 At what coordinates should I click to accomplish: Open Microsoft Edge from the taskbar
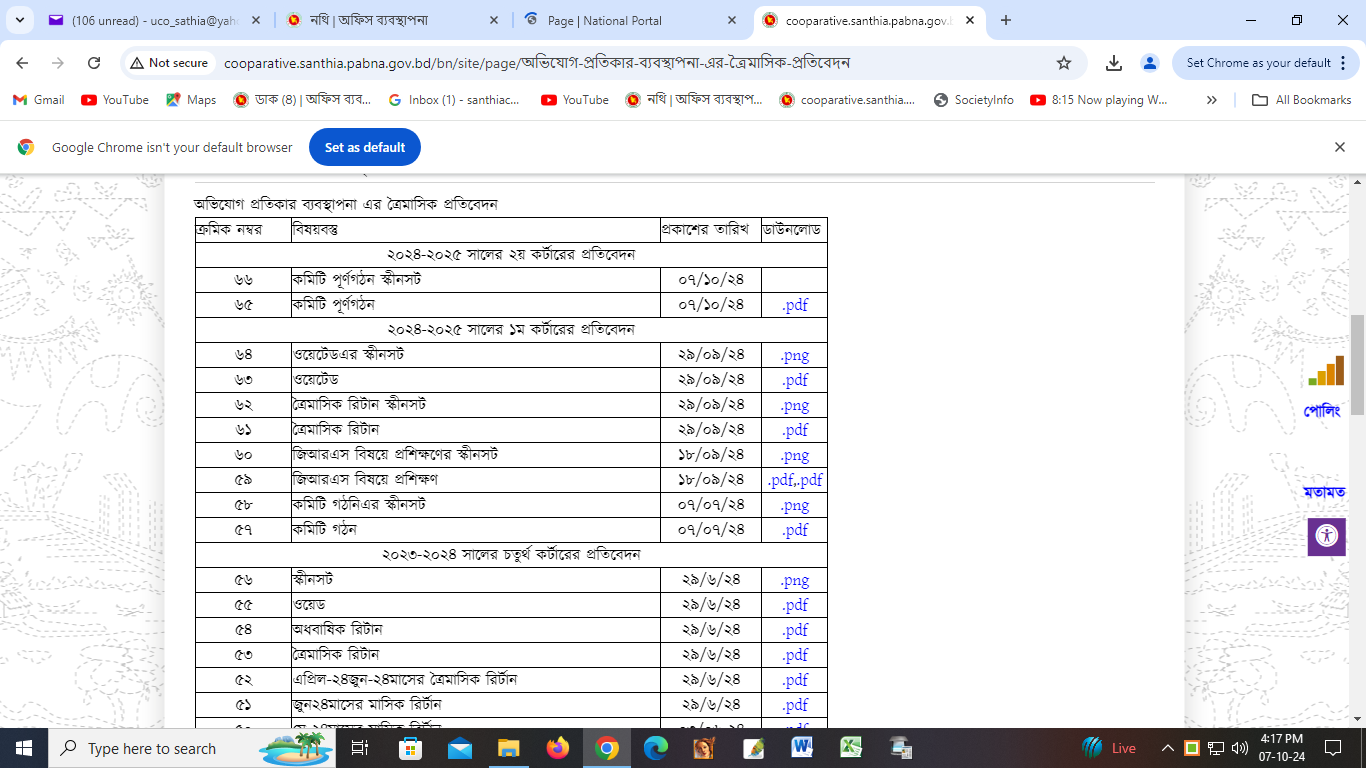pos(655,748)
